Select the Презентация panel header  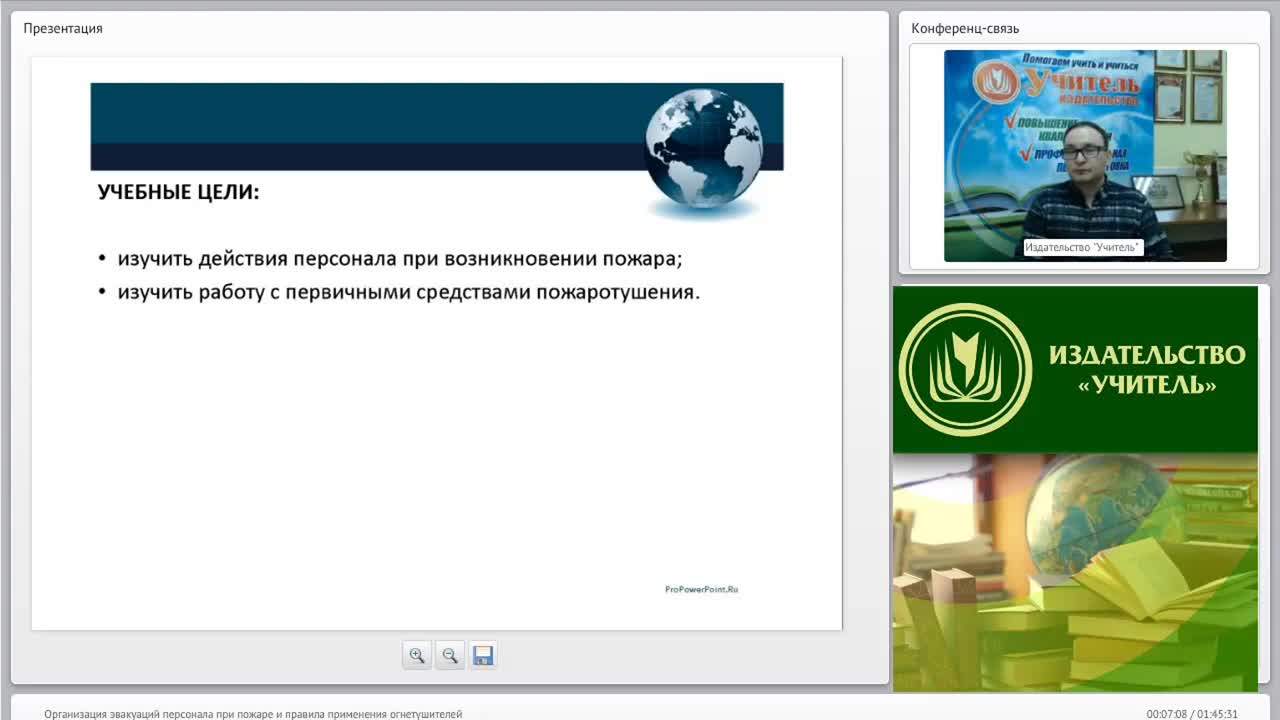click(x=63, y=28)
